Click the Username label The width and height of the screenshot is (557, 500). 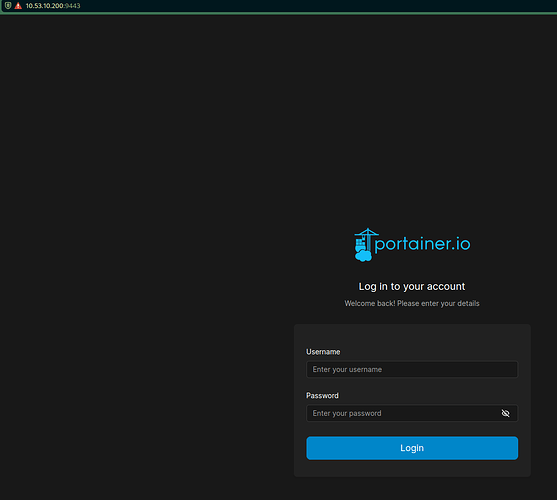pos(323,352)
